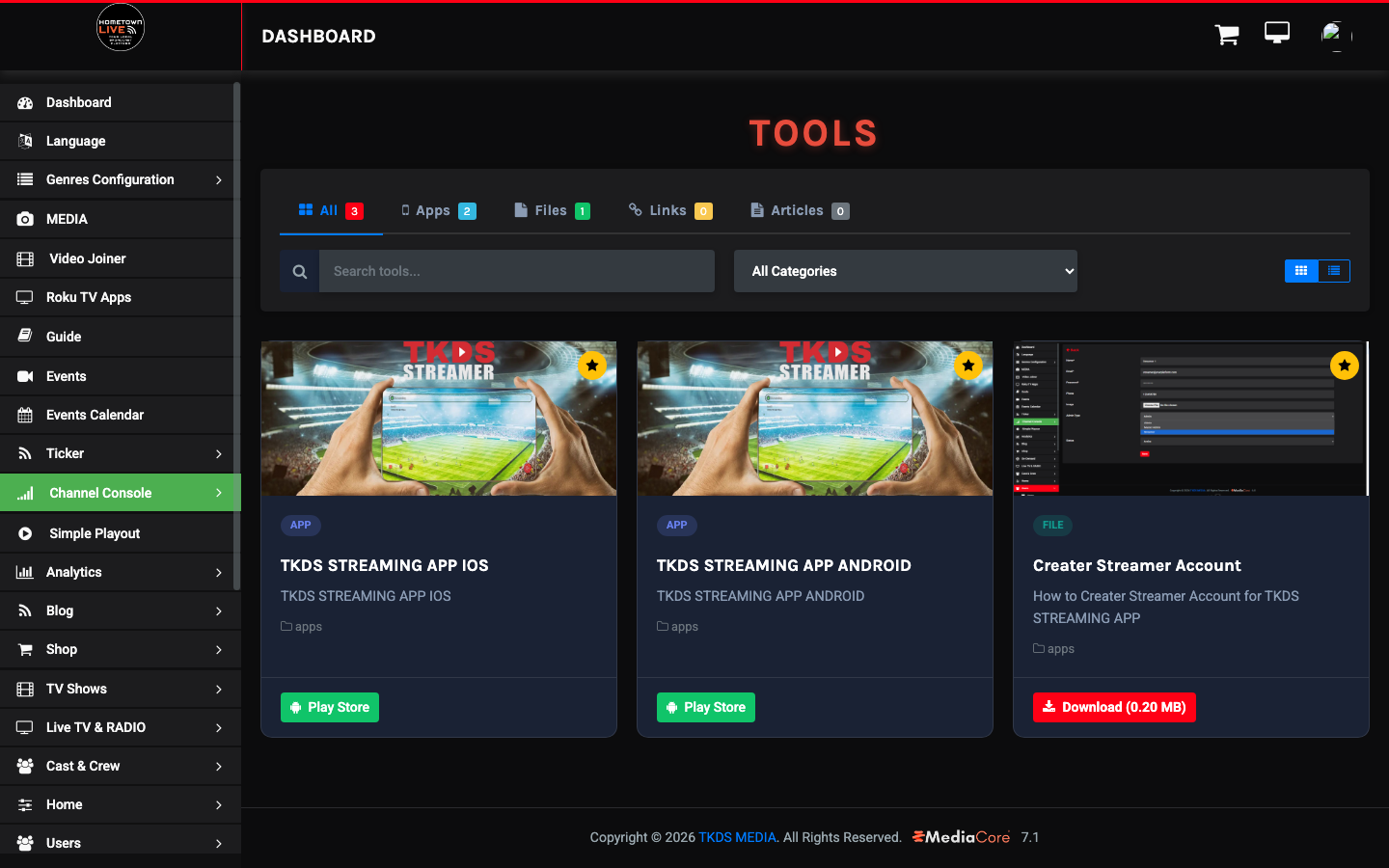1389x868 pixels.
Task: Click the FILE badge on third card
Action: (1052, 526)
